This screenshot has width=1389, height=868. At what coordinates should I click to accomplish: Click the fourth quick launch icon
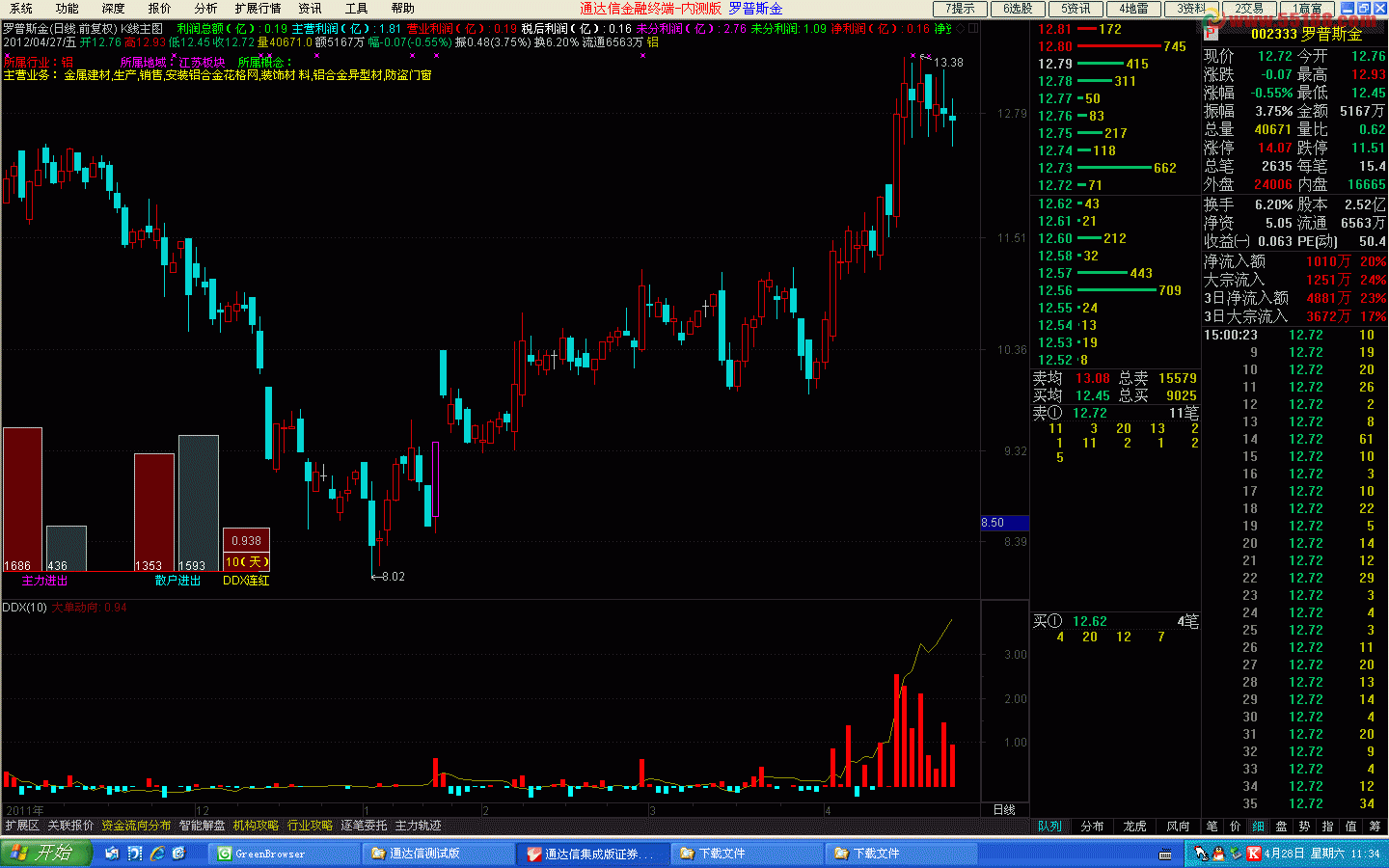click(178, 854)
